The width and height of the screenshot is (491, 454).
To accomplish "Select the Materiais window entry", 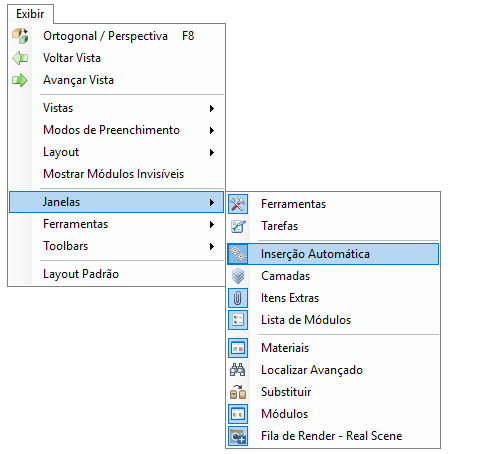I will click(x=333, y=348).
